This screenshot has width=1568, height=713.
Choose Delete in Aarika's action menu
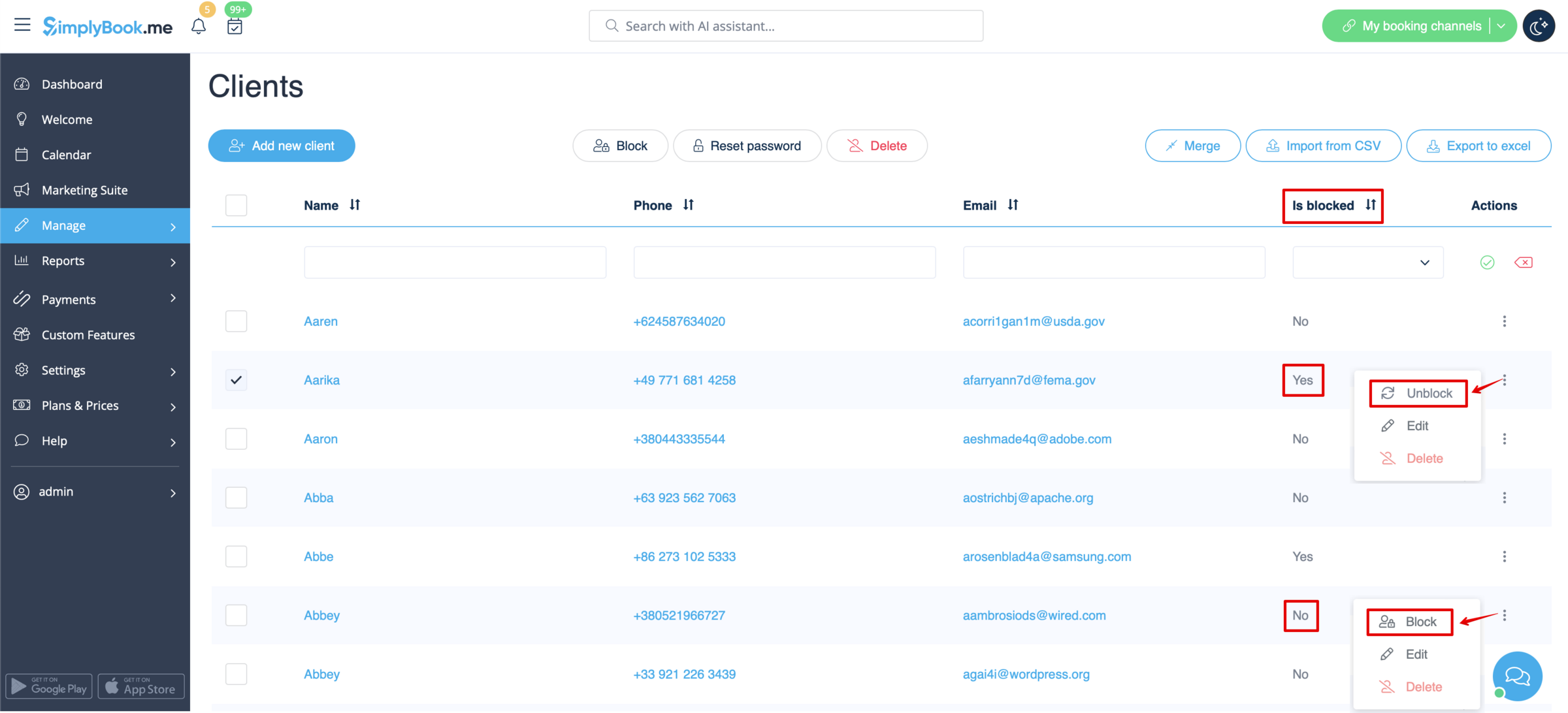[x=1412, y=458]
